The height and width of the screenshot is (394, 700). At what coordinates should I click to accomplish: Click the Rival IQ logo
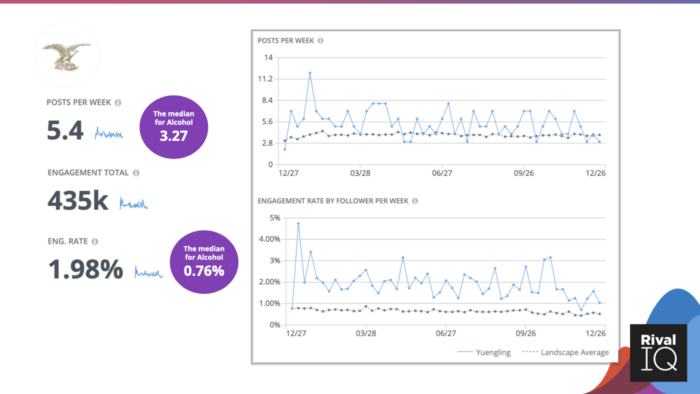pos(658,353)
